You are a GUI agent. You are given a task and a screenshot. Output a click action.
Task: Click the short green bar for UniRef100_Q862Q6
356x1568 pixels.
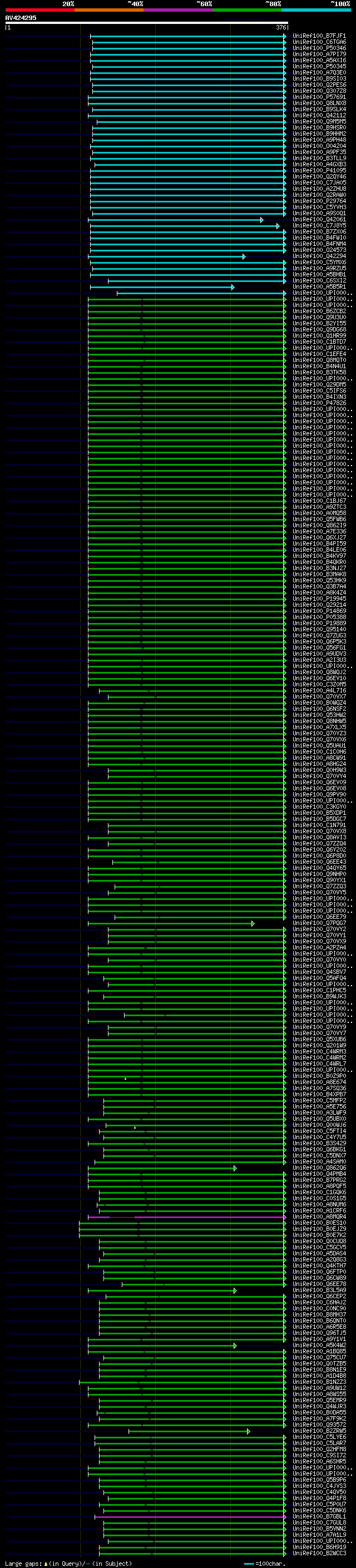point(162,1168)
